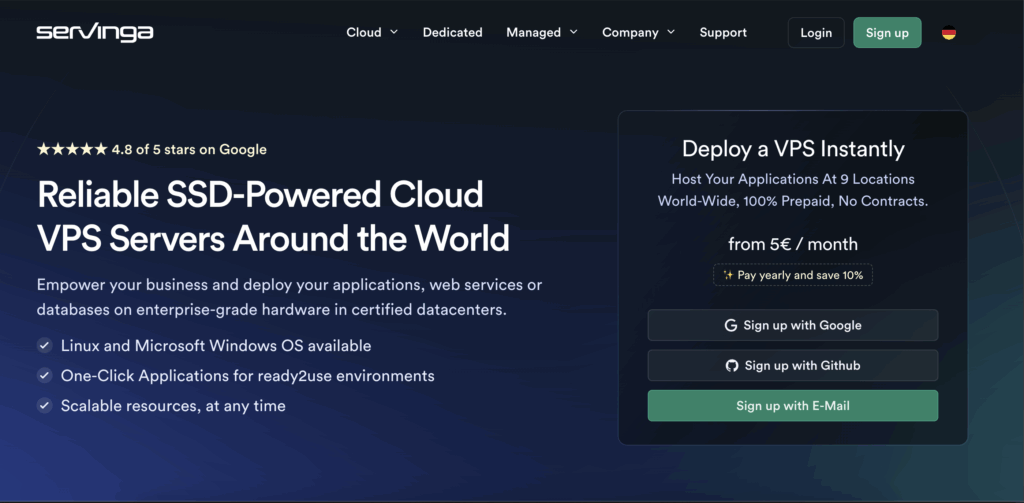The width and height of the screenshot is (1024, 503).
Task: Click the 4.8 of 5 stars Google text
Action: click(x=189, y=150)
